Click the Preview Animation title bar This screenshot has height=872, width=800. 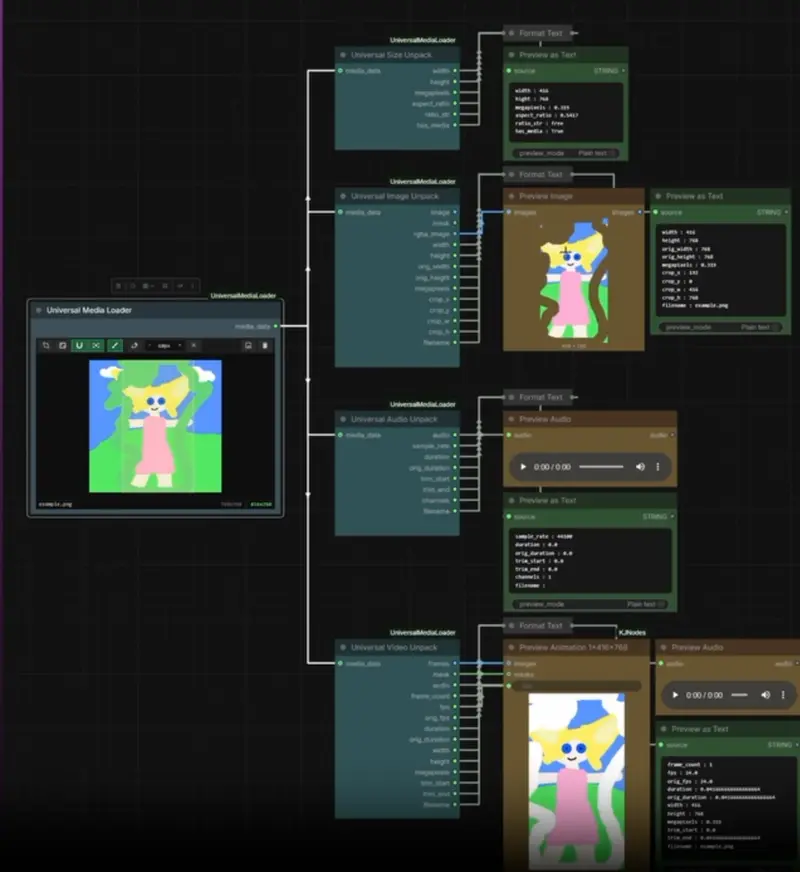[576, 647]
